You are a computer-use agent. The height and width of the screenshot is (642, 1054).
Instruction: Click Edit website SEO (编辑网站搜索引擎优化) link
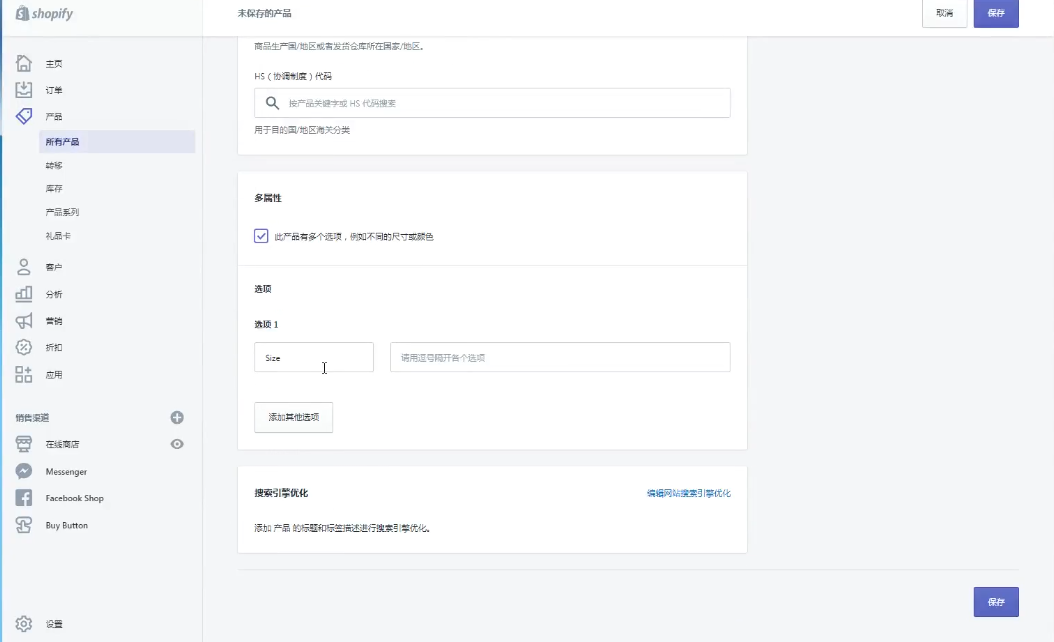point(688,493)
